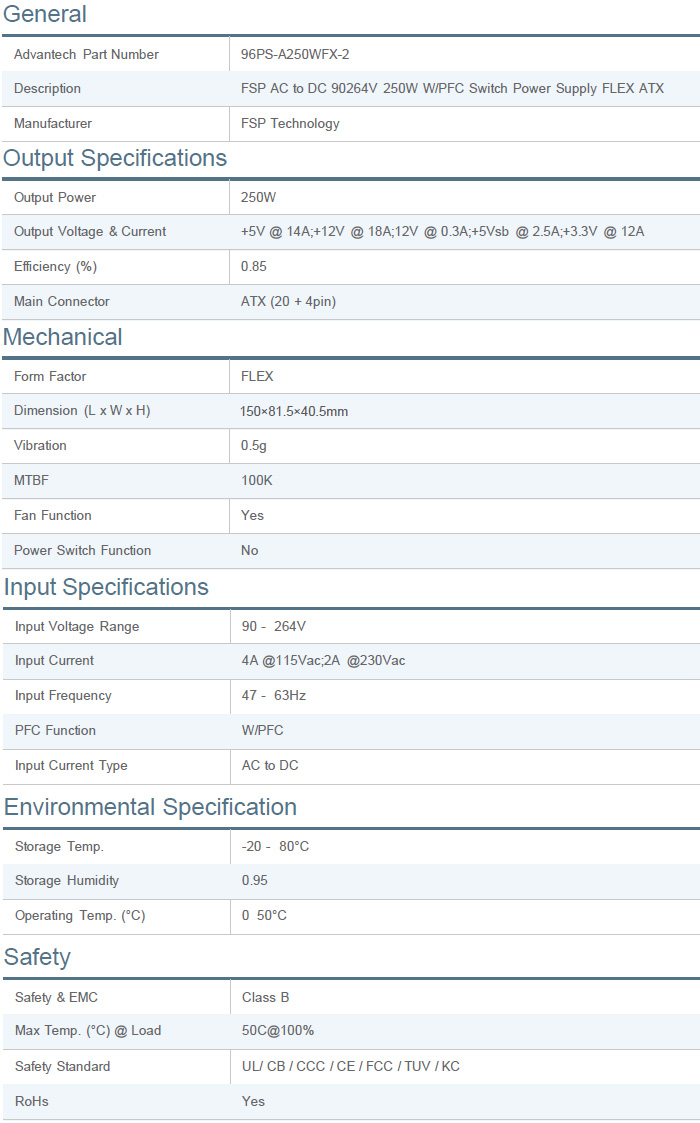The width and height of the screenshot is (700, 1123).
Task: Click the Input Frequency label
Action: tap(63, 696)
